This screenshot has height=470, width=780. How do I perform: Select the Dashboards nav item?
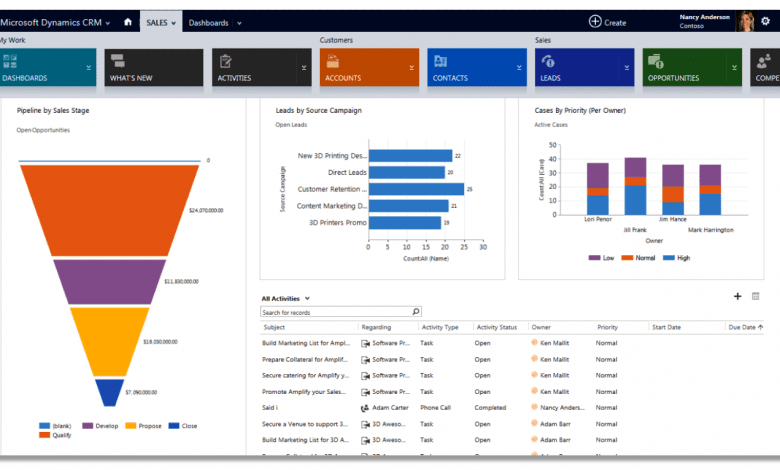(x=208, y=23)
